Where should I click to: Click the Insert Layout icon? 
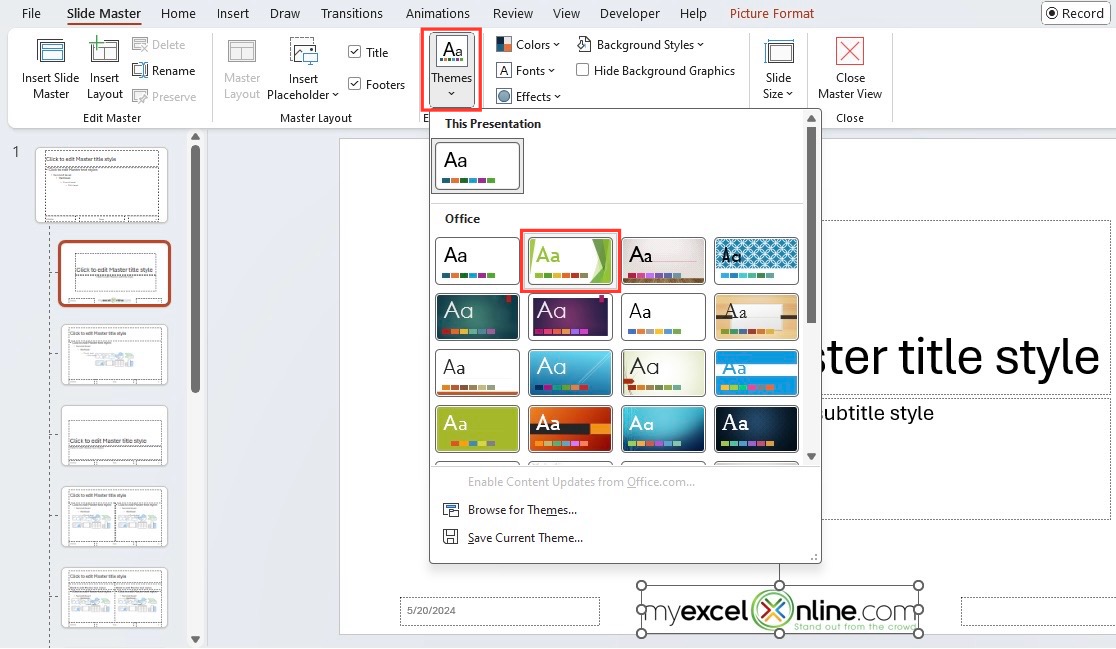(104, 51)
